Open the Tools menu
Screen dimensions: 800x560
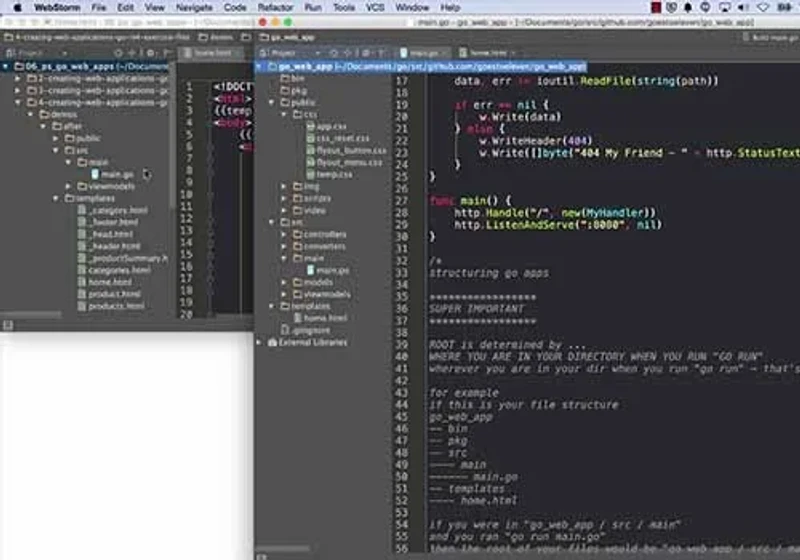[x=344, y=7]
